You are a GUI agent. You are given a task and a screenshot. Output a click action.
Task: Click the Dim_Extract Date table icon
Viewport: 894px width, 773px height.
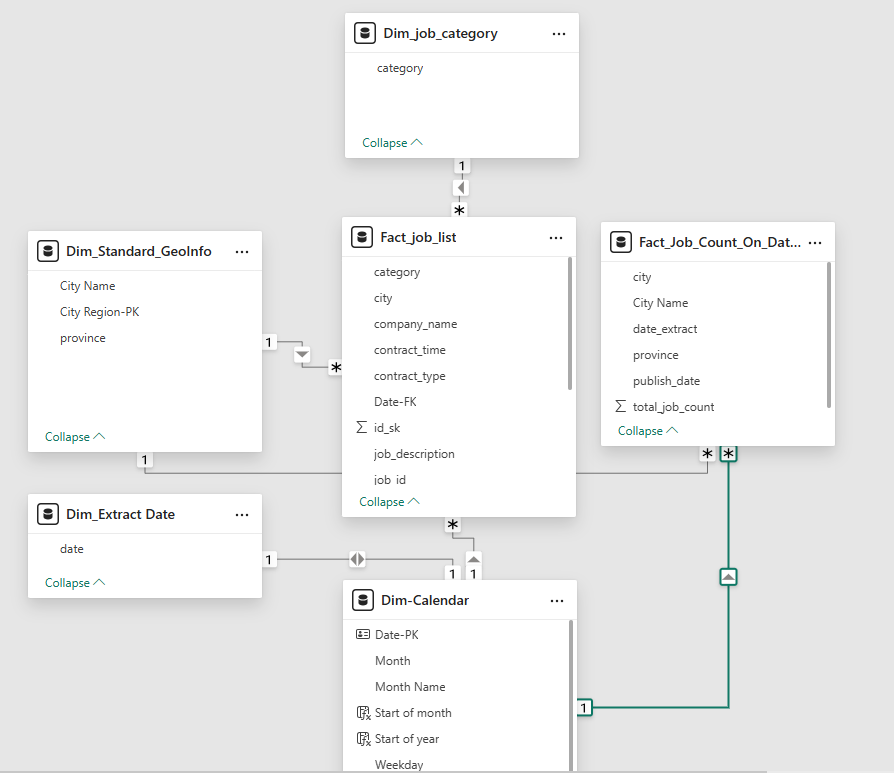47,514
